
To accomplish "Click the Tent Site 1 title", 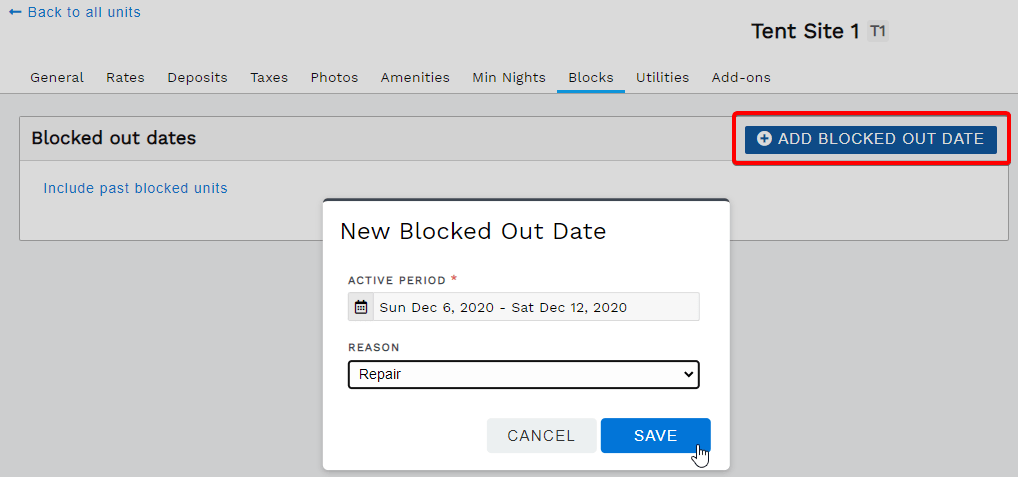I will (805, 32).
